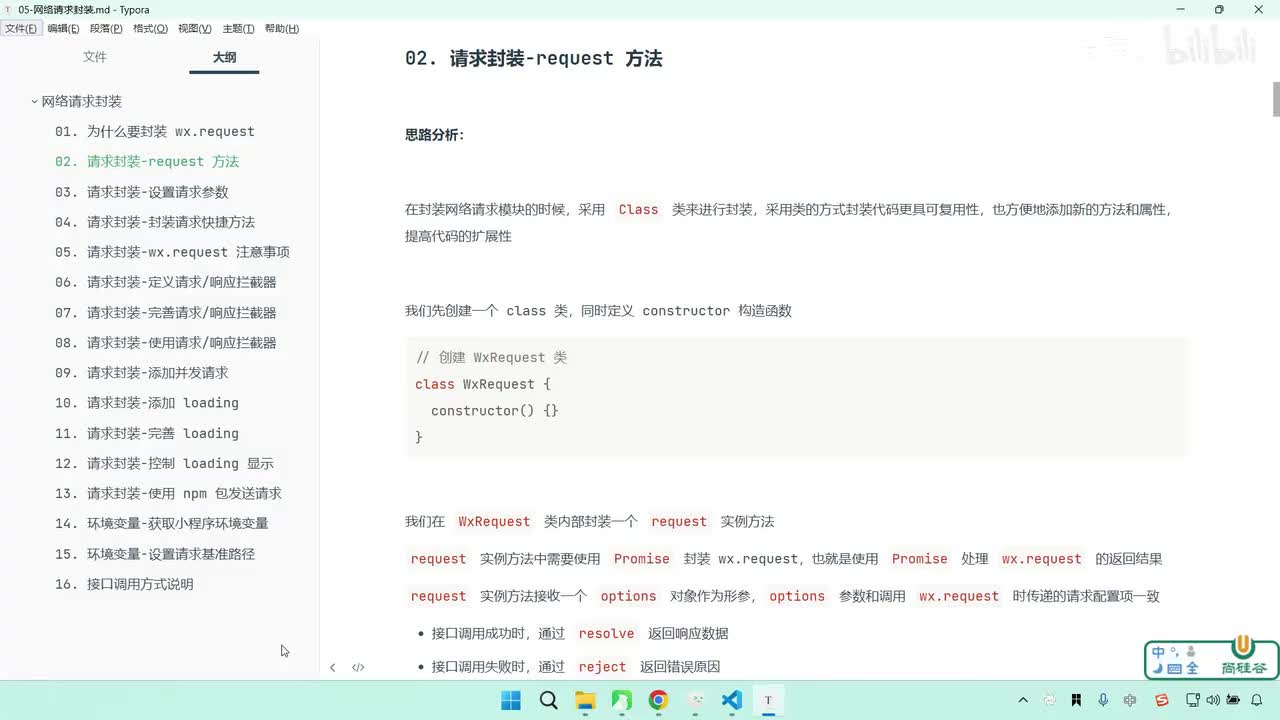Open the 段落(P) menu
The height and width of the screenshot is (720, 1280).
tap(106, 29)
